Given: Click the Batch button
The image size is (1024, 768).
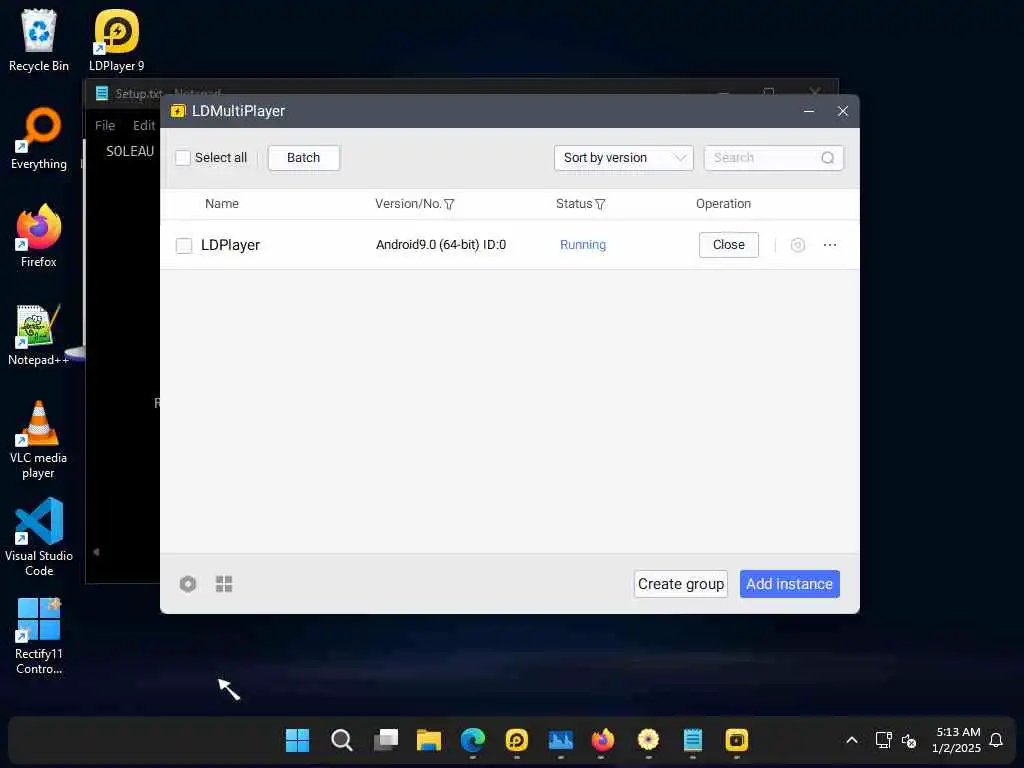Looking at the screenshot, I should (x=304, y=158).
